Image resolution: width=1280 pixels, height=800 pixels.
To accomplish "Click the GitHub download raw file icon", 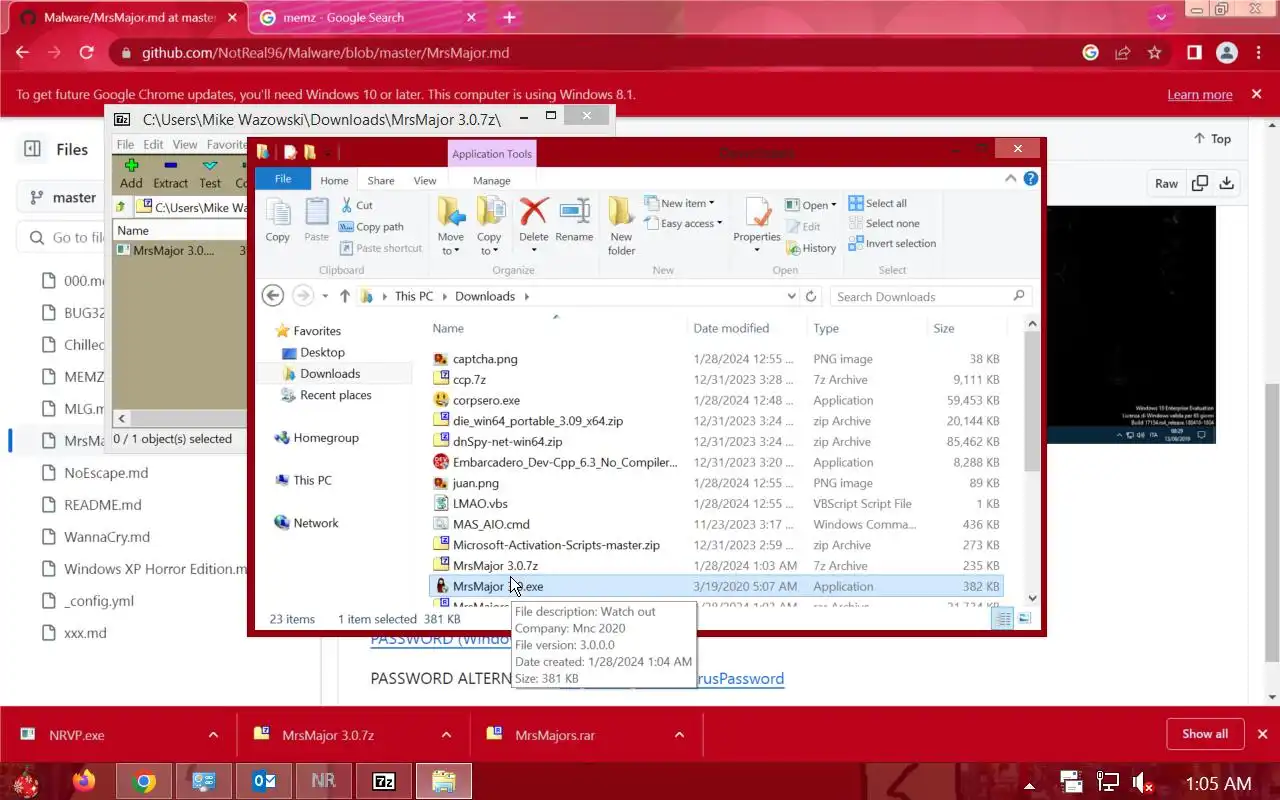I will (1227, 183).
